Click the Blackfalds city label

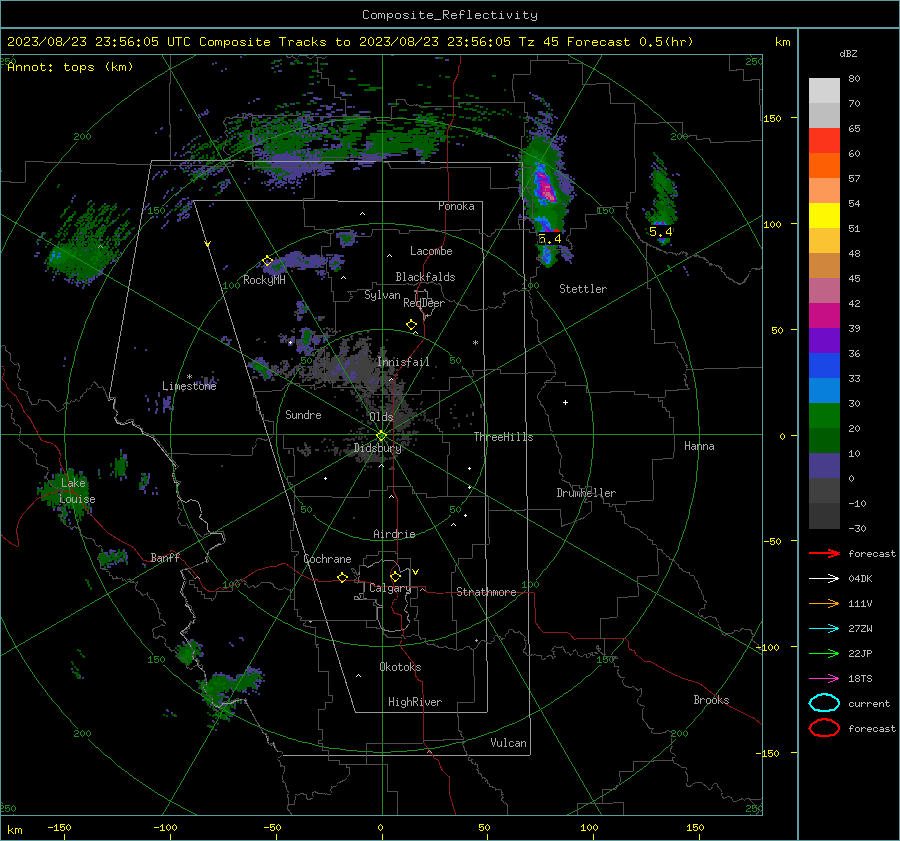click(425, 277)
